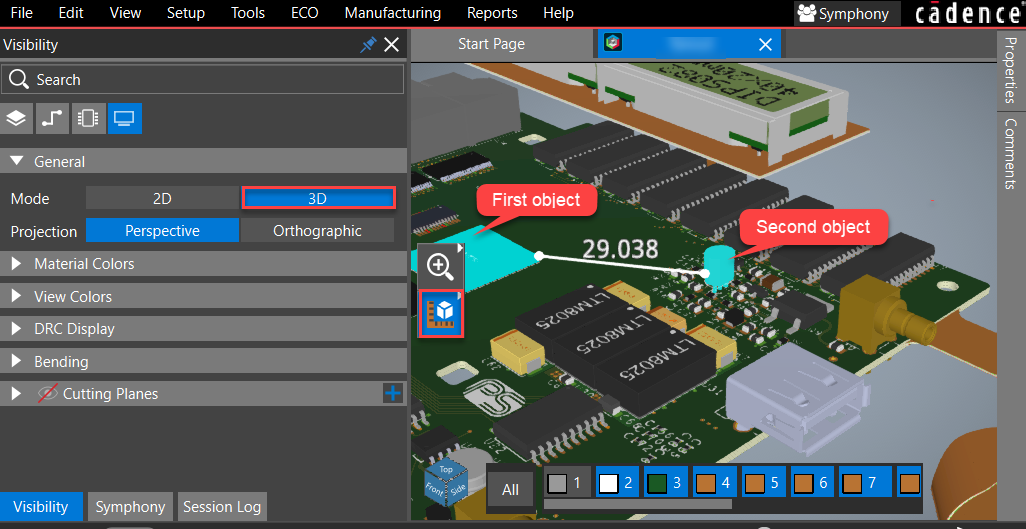Expand the Cutting Planes section
Image resolution: width=1026 pixels, height=529 pixels.
(16, 393)
